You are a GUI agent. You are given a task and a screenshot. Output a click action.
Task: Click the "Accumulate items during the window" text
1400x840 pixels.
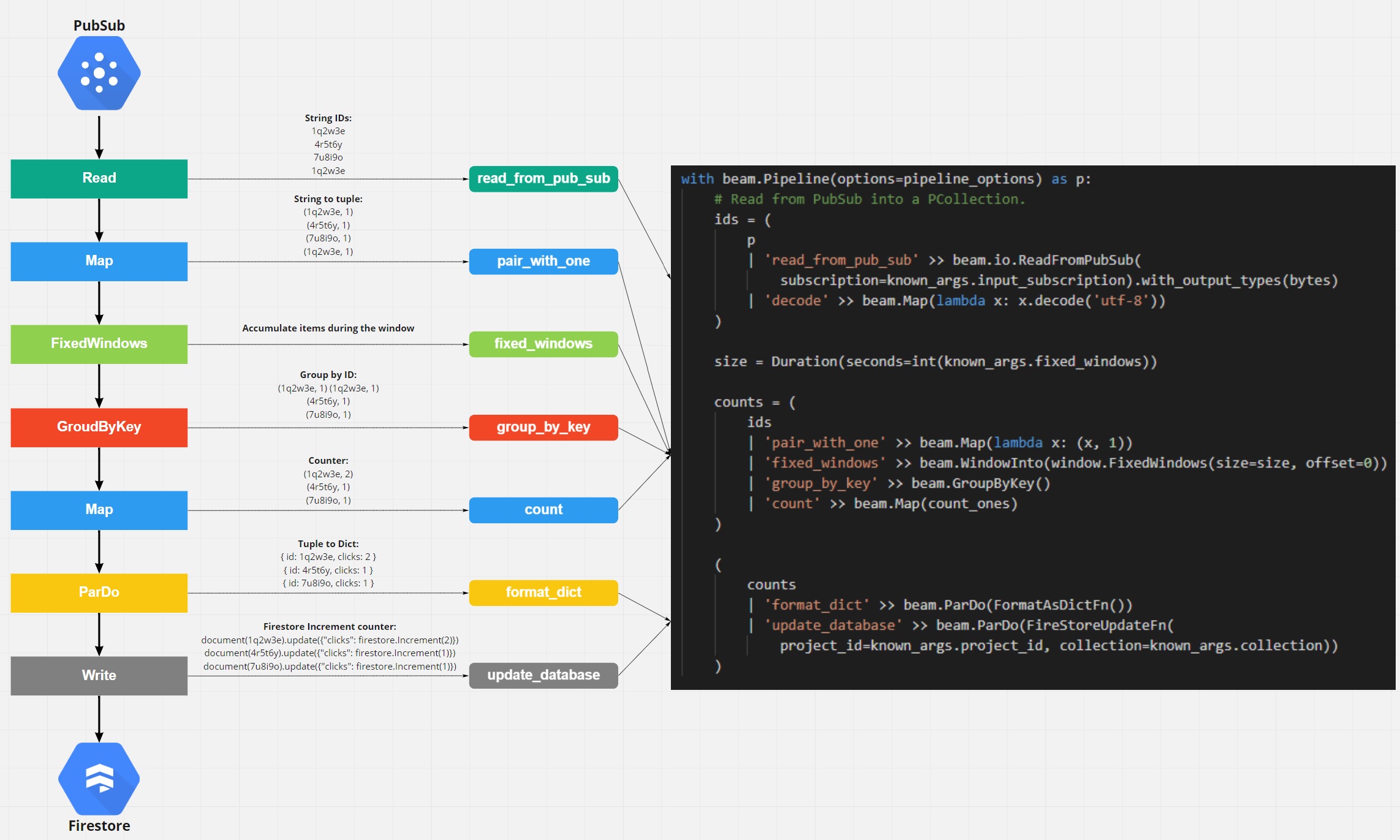(x=328, y=328)
